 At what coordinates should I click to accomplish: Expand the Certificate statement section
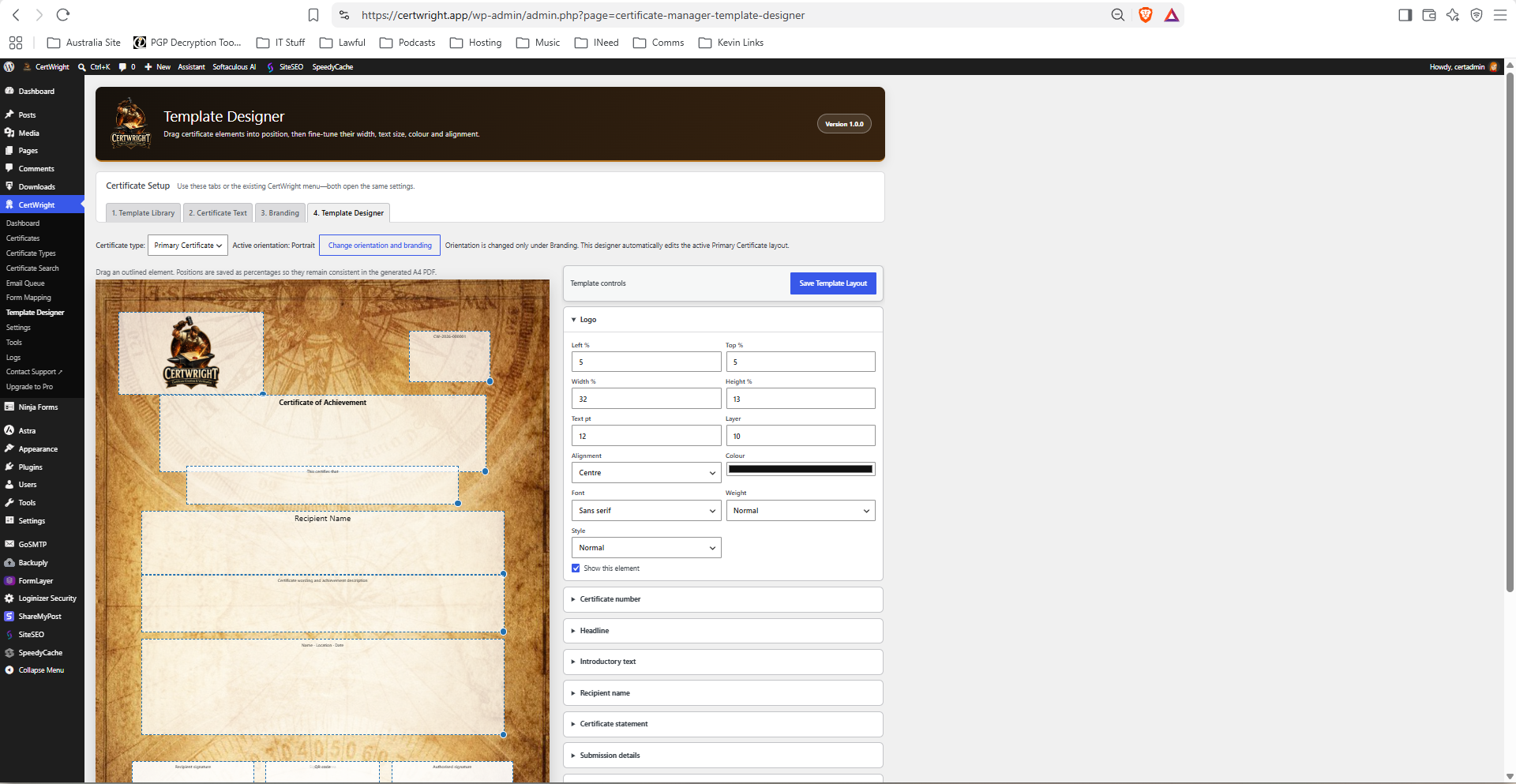pos(722,724)
